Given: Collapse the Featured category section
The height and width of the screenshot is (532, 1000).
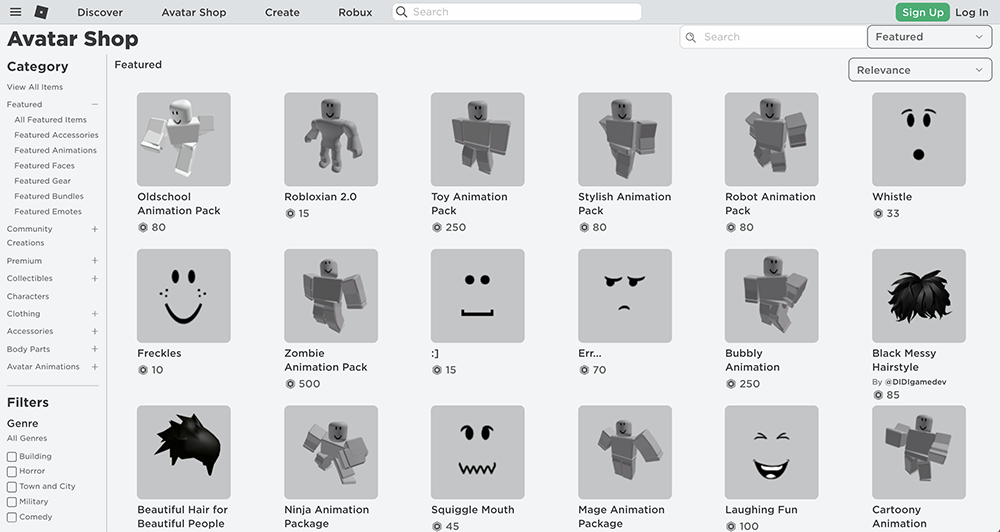Looking at the screenshot, I should coord(95,105).
